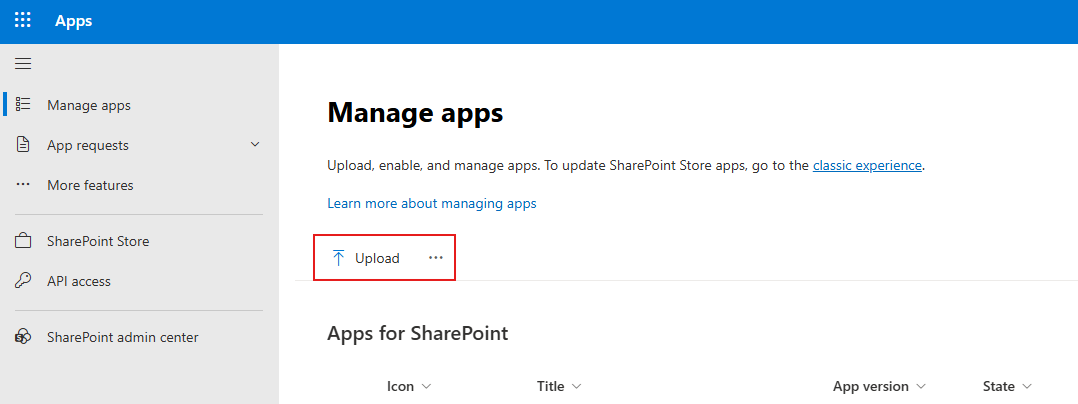The image size is (1078, 404).
Task: Click the SharePoint Store shopping bag icon
Action: click(23, 241)
